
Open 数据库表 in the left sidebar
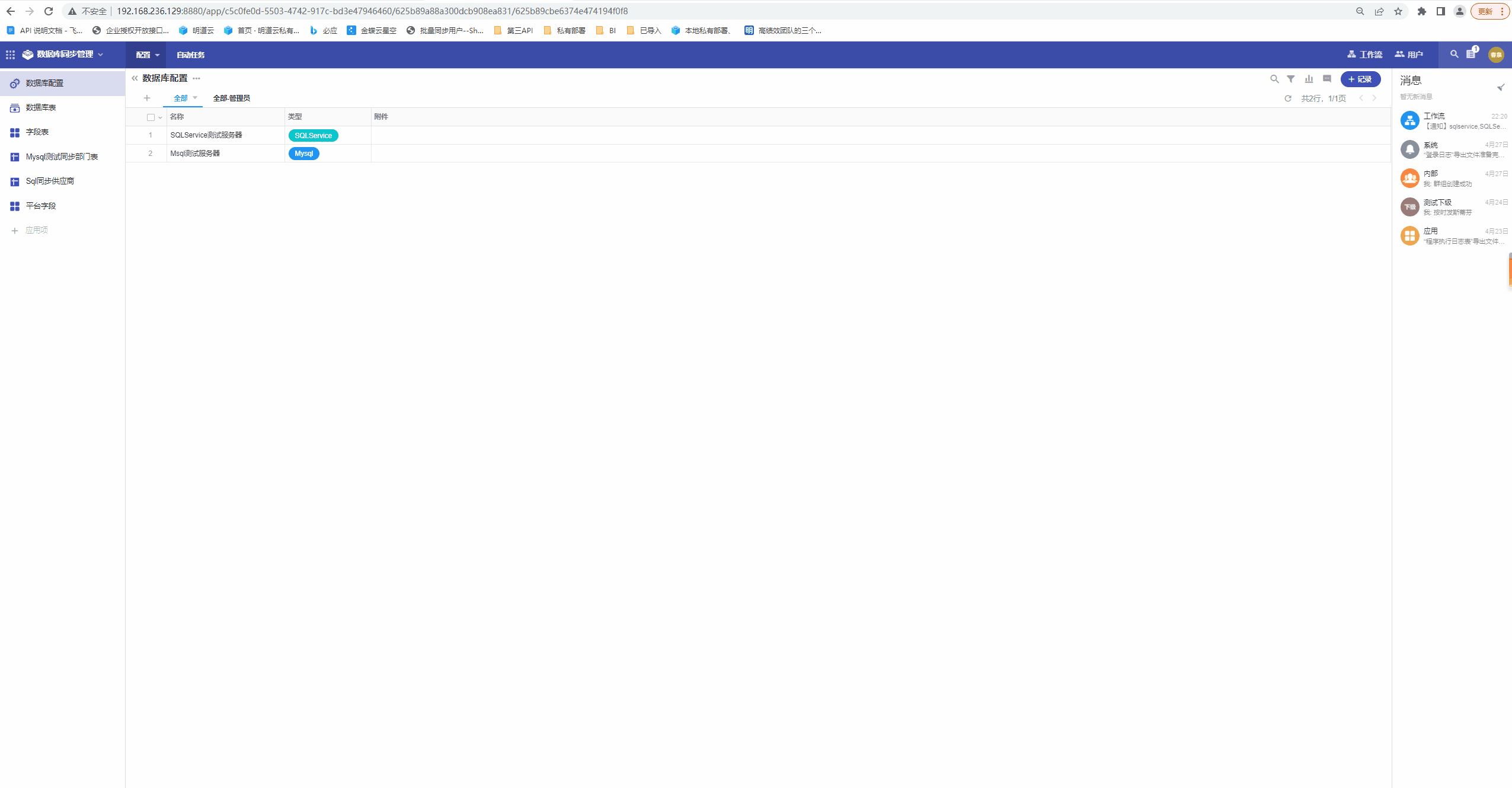point(41,107)
